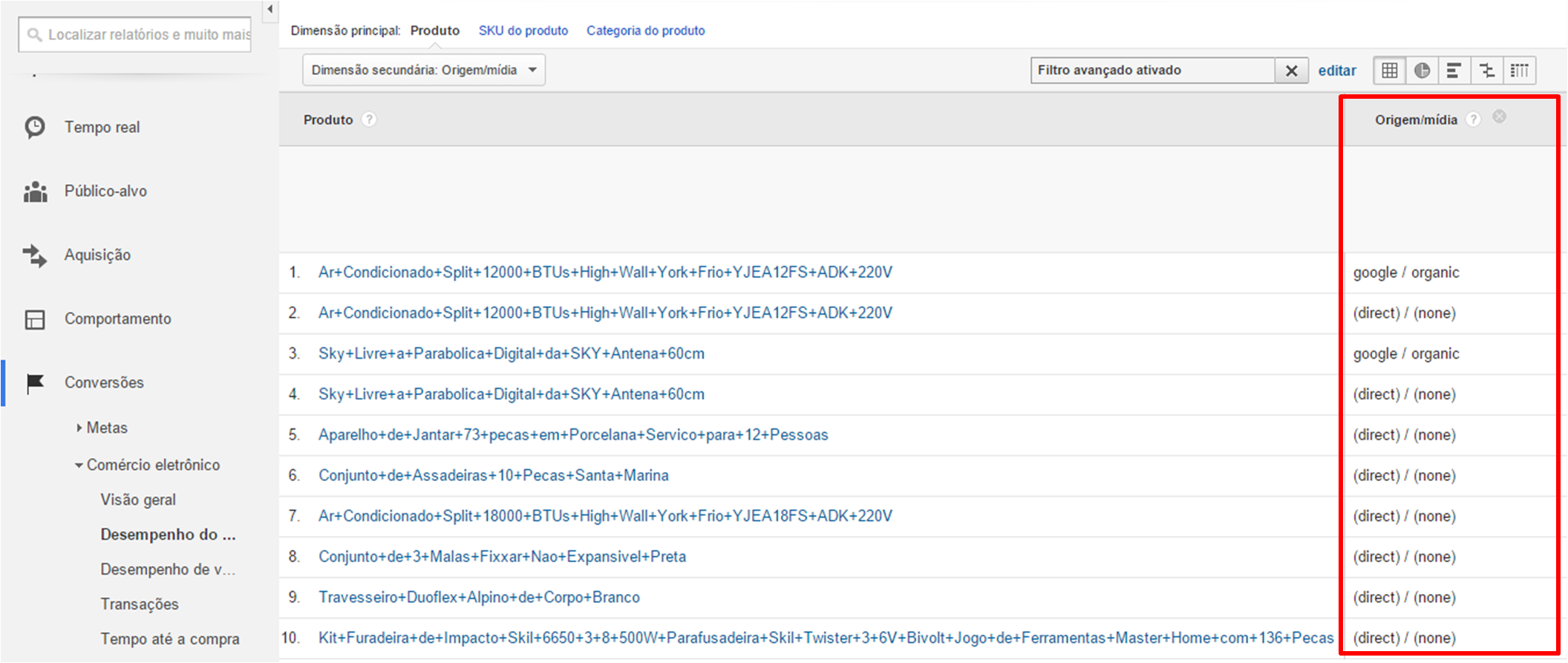The height and width of the screenshot is (663, 1568).
Task: Select Categoria do produto dimension
Action: (645, 30)
